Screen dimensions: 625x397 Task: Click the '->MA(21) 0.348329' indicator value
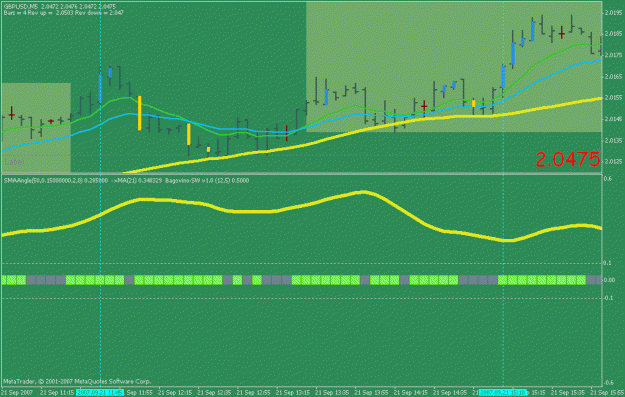click(x=136, y=181)
